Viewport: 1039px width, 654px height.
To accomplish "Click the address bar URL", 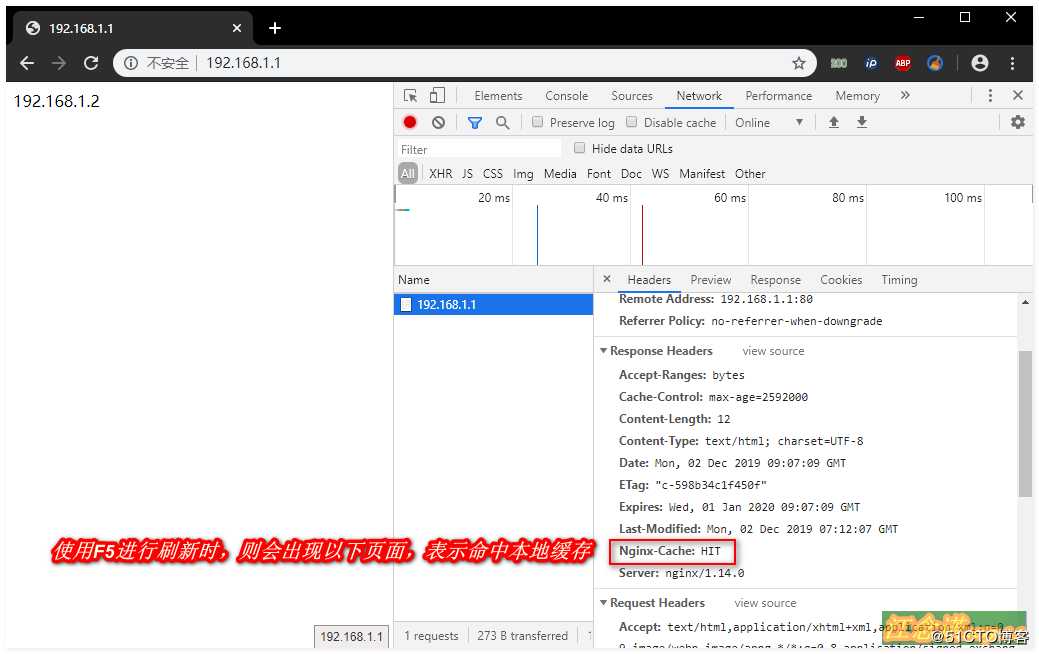I will (243, 63).
